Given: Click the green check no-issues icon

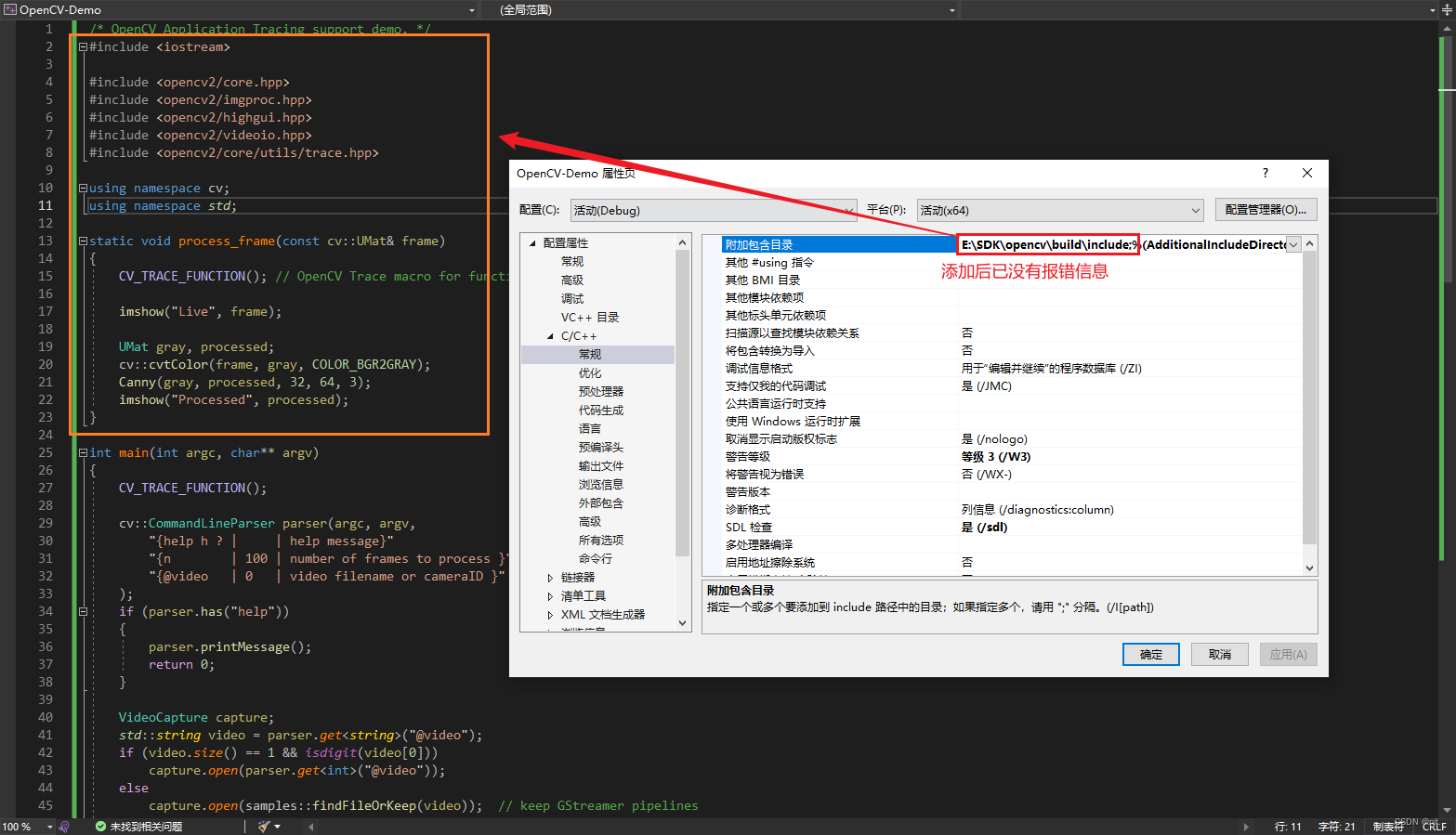Looking at the screenshot, I should 100,827.
